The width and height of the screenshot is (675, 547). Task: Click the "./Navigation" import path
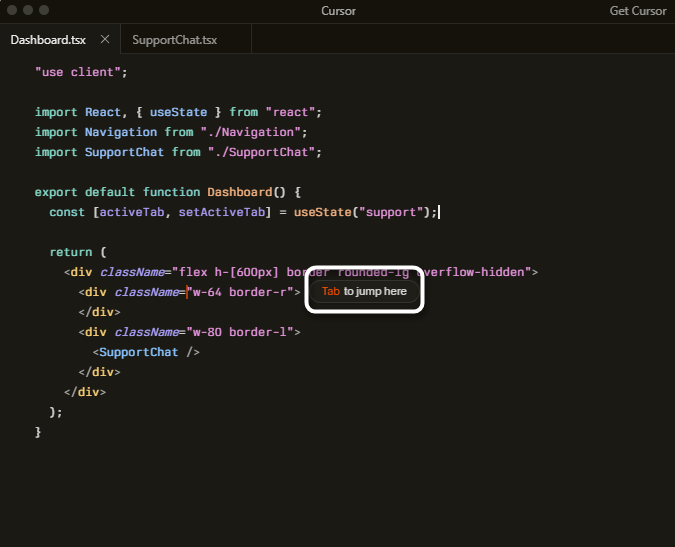250,132
